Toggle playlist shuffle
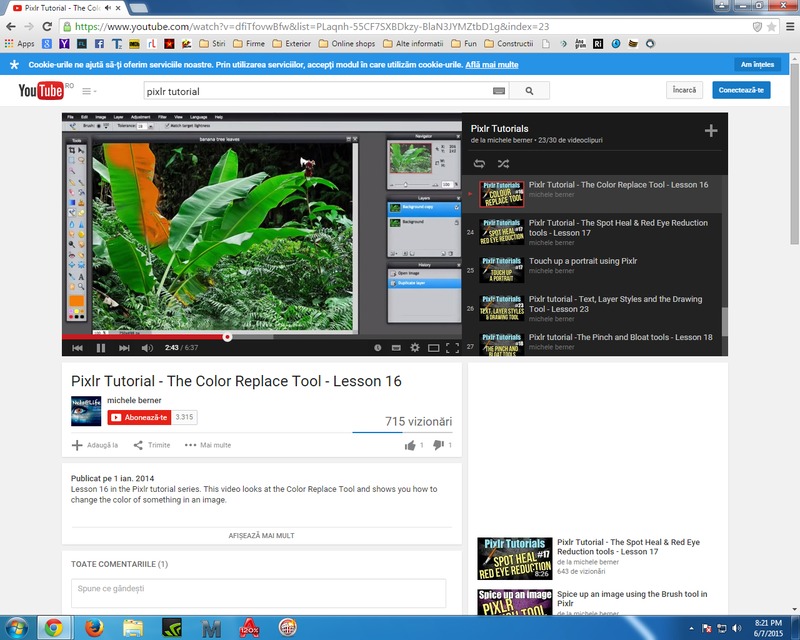The height and width of the screenshot is (640, 800). click(503, 164)
